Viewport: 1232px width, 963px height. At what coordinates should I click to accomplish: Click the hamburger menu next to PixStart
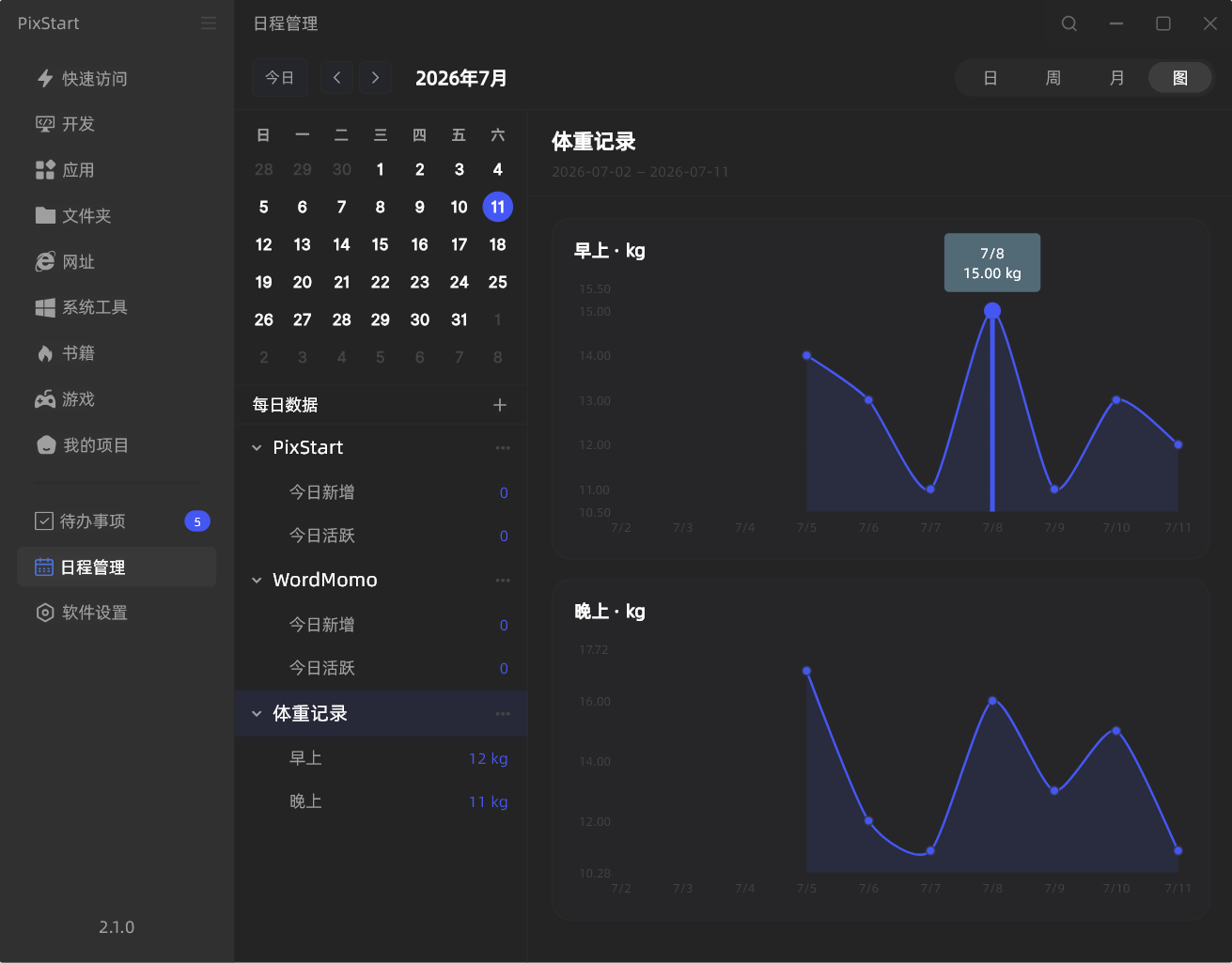click(209, 23)
